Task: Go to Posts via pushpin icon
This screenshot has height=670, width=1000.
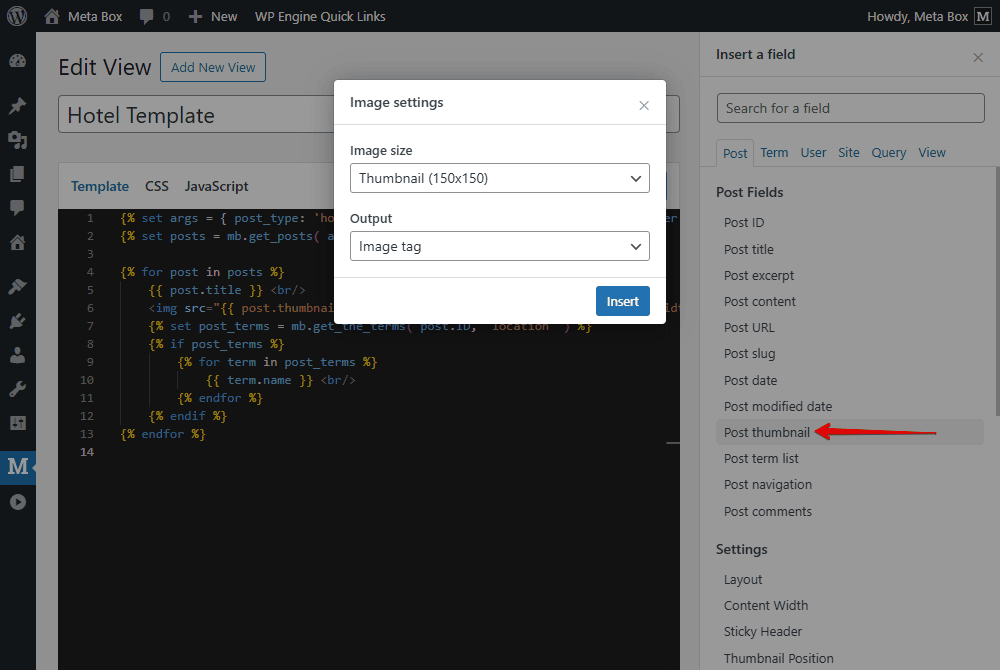Action: pos(17,106)
